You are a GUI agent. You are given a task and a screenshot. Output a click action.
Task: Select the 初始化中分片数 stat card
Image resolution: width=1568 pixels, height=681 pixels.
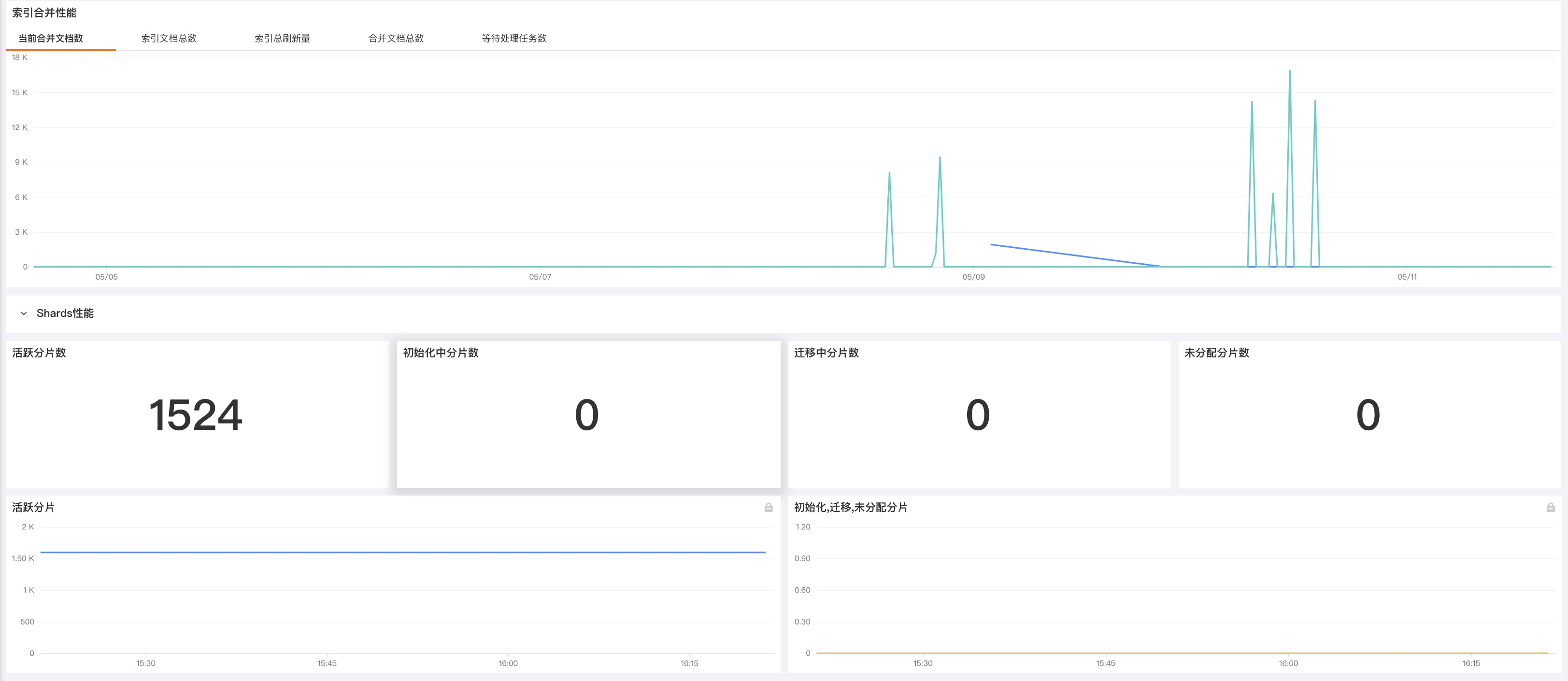(x=588, y=414)
